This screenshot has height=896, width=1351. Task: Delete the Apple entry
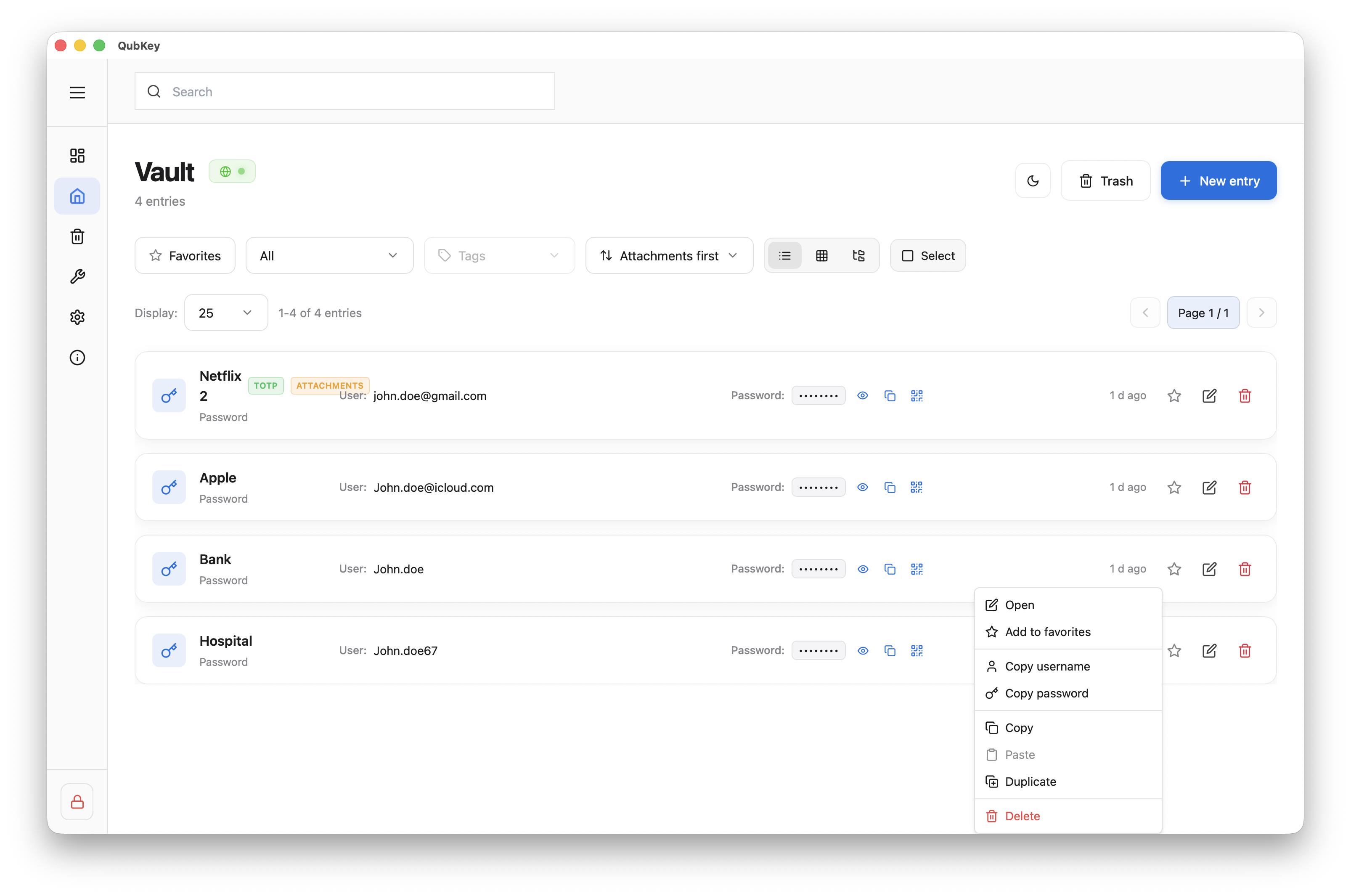point(1245,488)
